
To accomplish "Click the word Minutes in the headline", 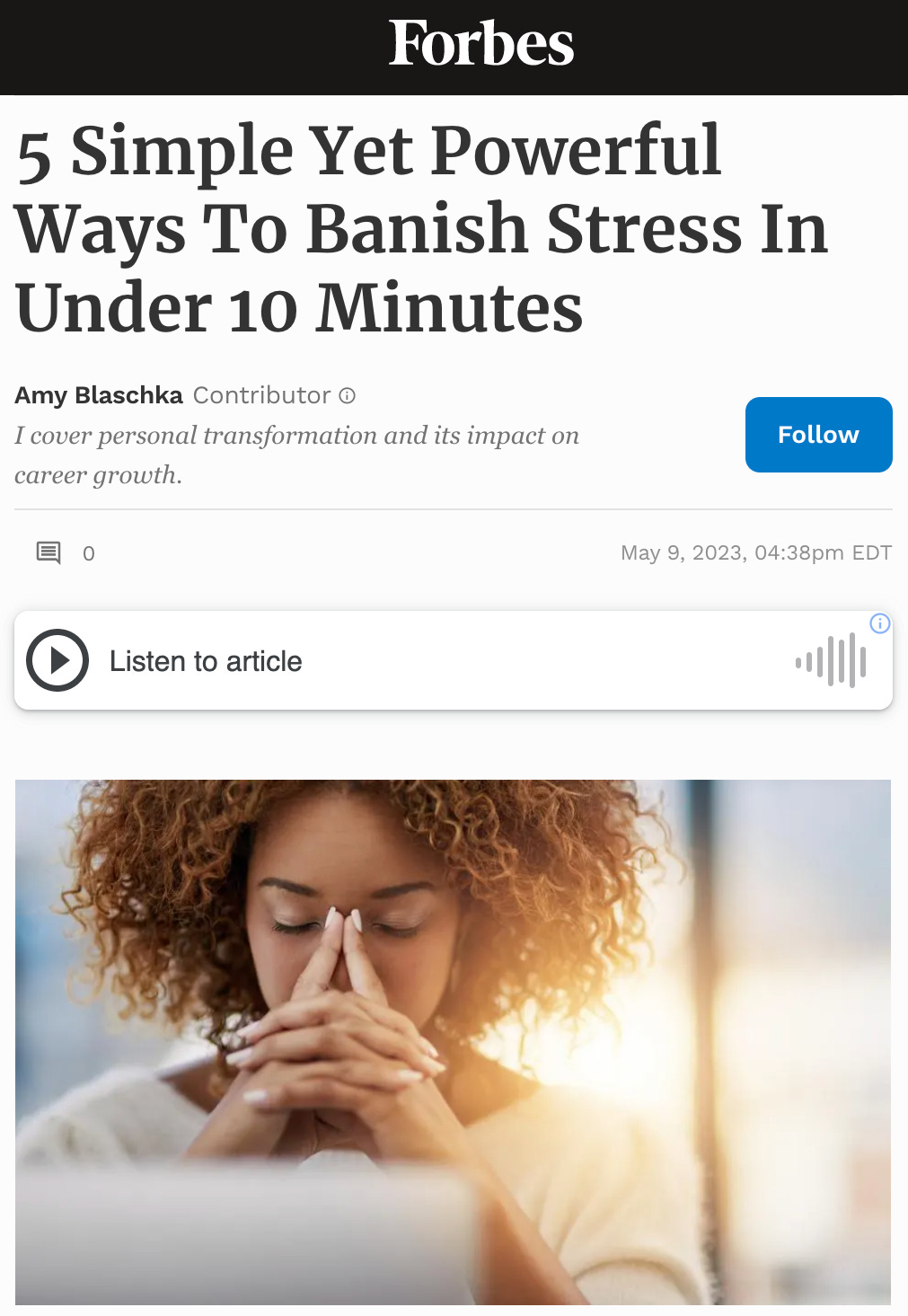I will 450,307.
